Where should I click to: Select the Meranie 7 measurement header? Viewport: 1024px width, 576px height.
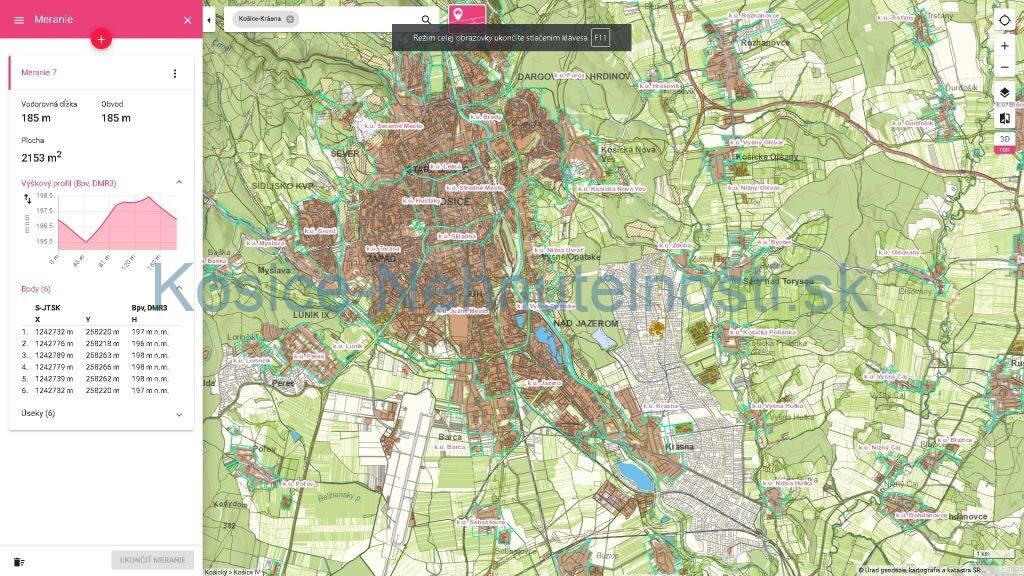click(101, 72)
